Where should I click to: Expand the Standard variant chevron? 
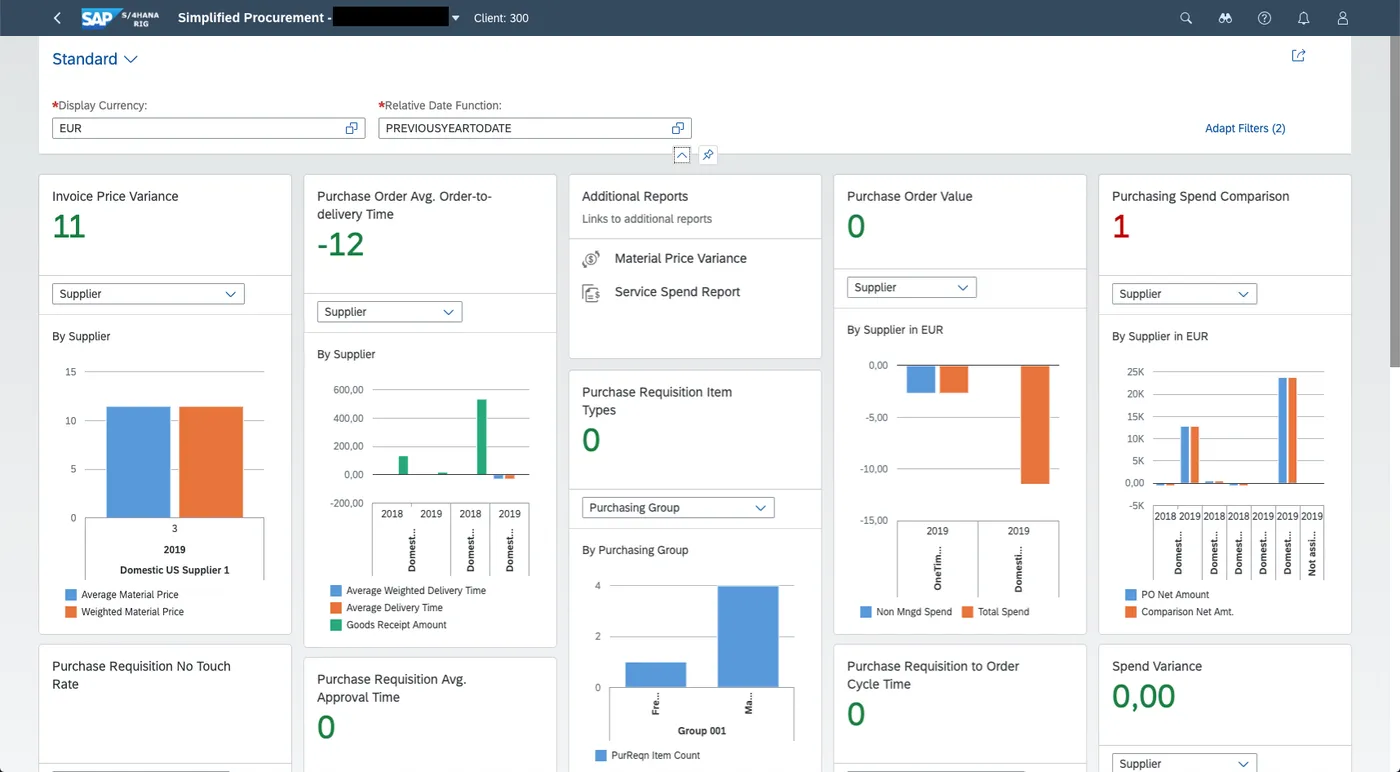coord(130,59)
